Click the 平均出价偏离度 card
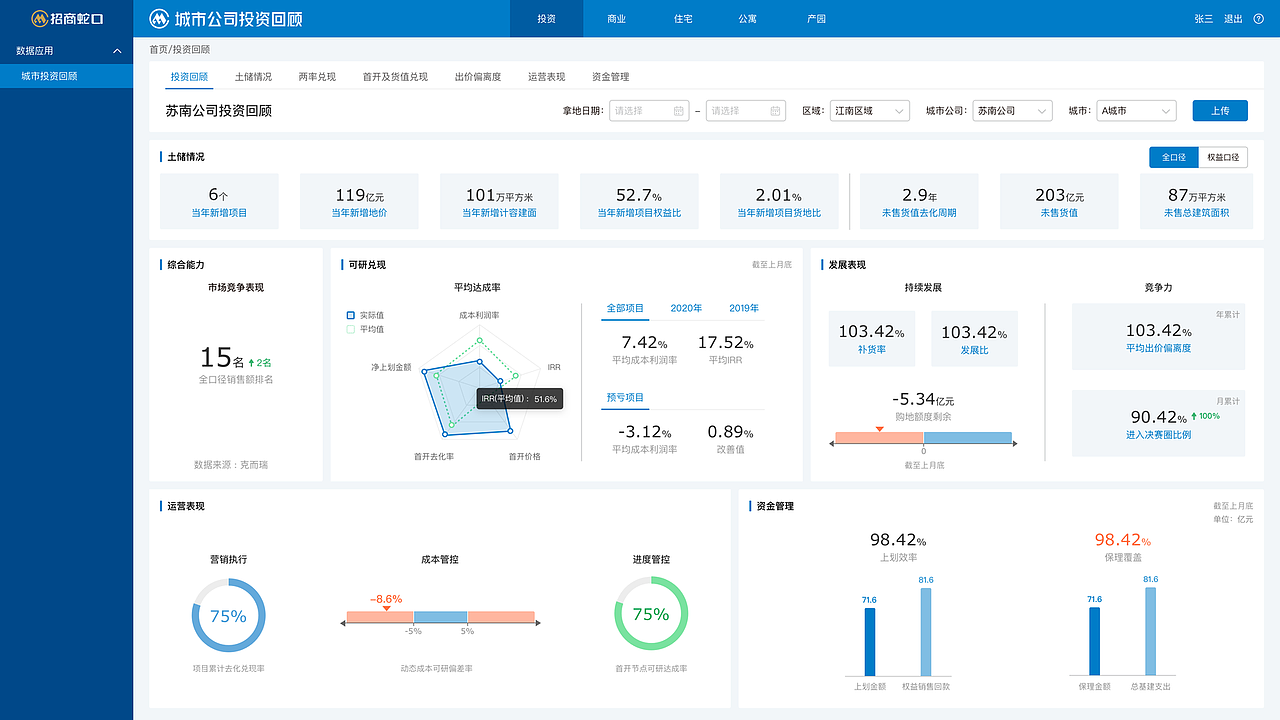The height and width of the screenshot is (720, 1280). 1158,337
